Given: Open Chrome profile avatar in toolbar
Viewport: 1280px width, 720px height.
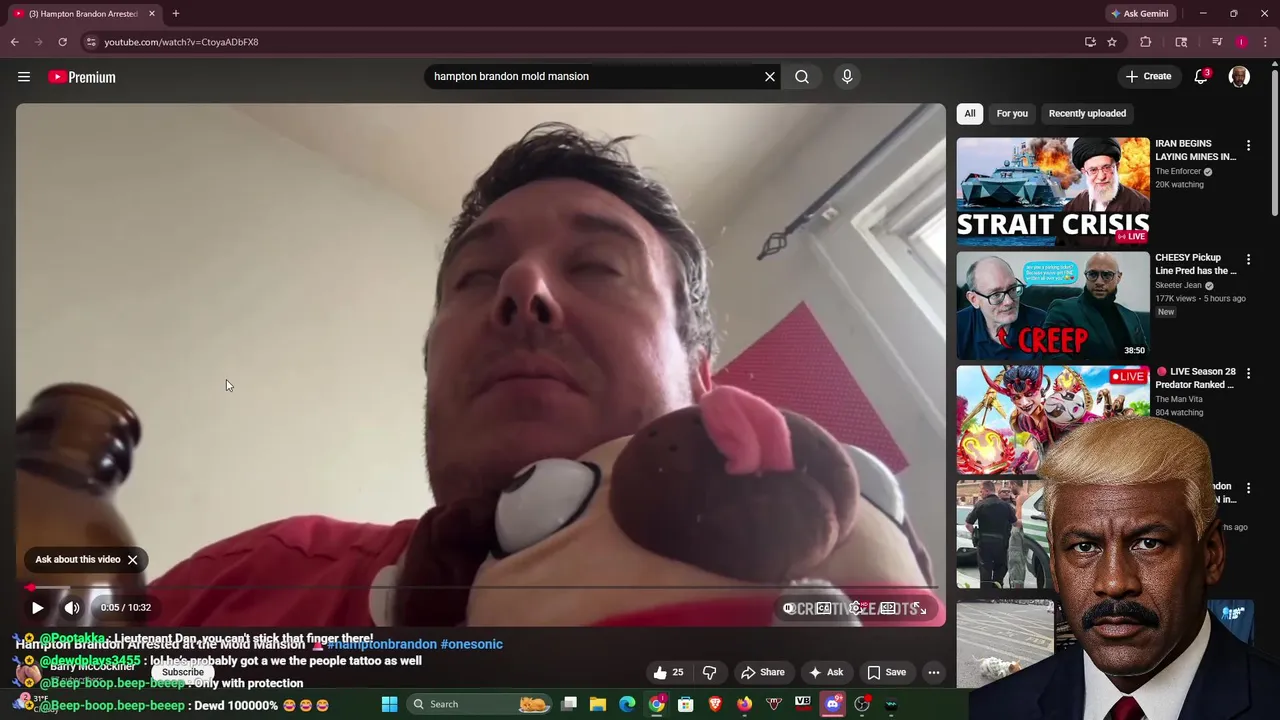Looking at the screenshot, I should pyautogui.click(x=1241, y=42).
